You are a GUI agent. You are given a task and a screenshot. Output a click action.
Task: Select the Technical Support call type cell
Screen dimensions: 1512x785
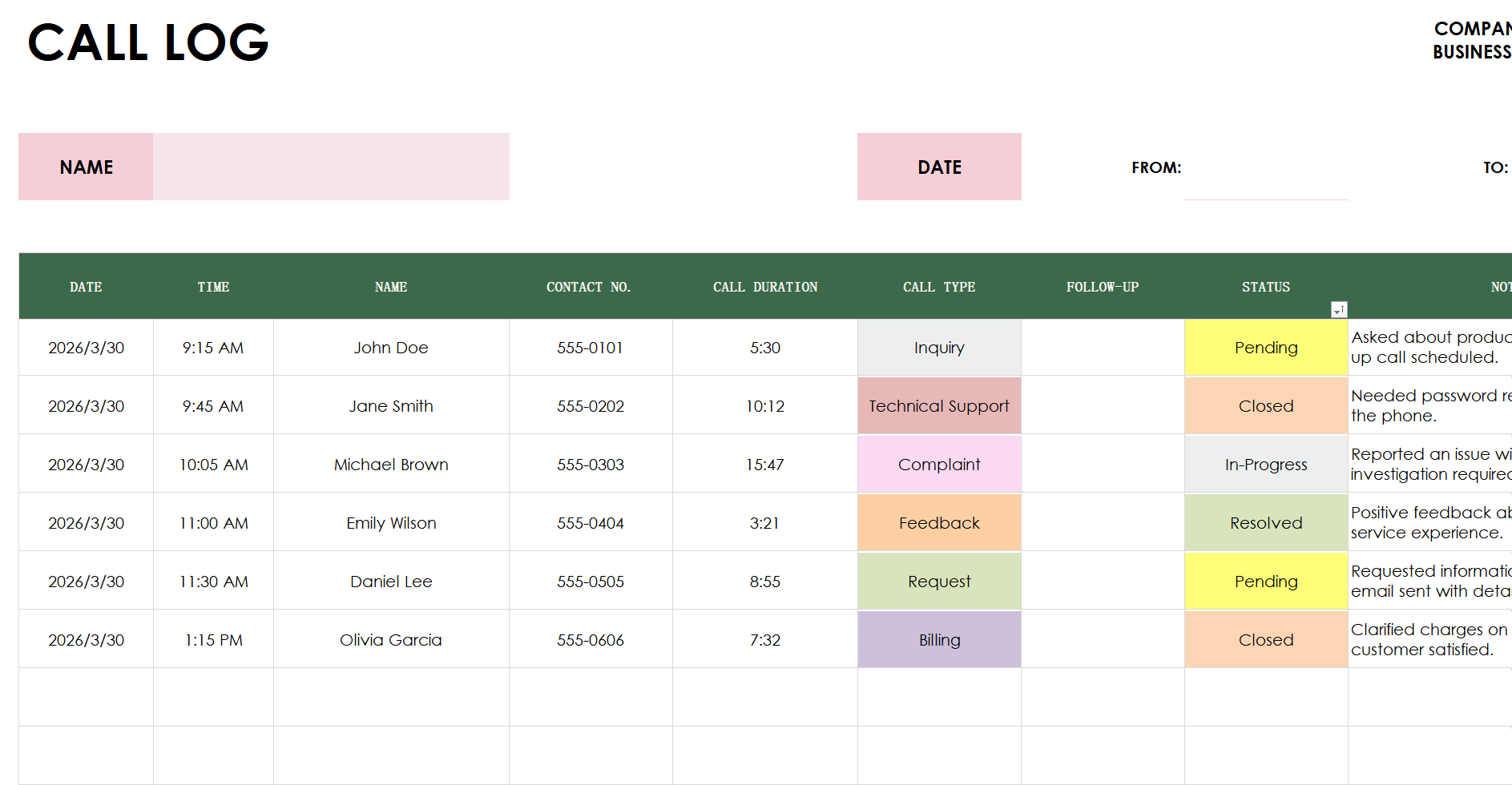pos(939,406)
